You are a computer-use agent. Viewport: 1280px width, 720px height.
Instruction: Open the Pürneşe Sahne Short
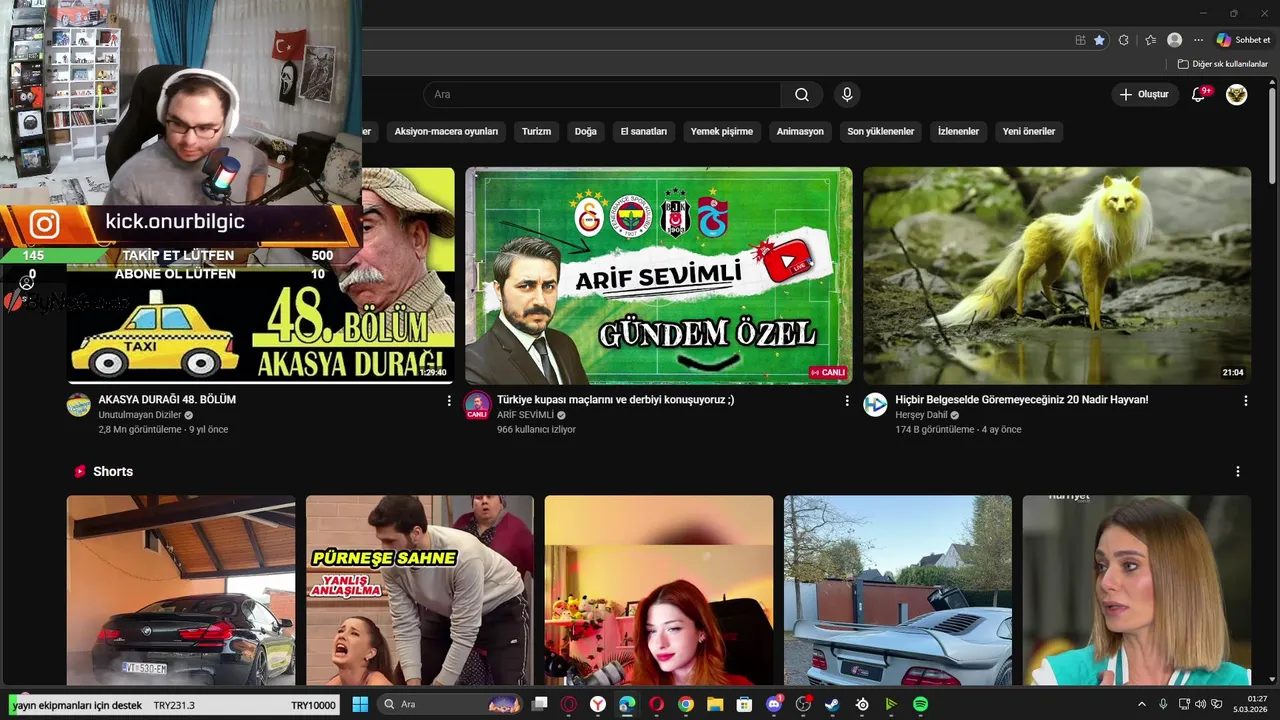[x=420, y=590]
